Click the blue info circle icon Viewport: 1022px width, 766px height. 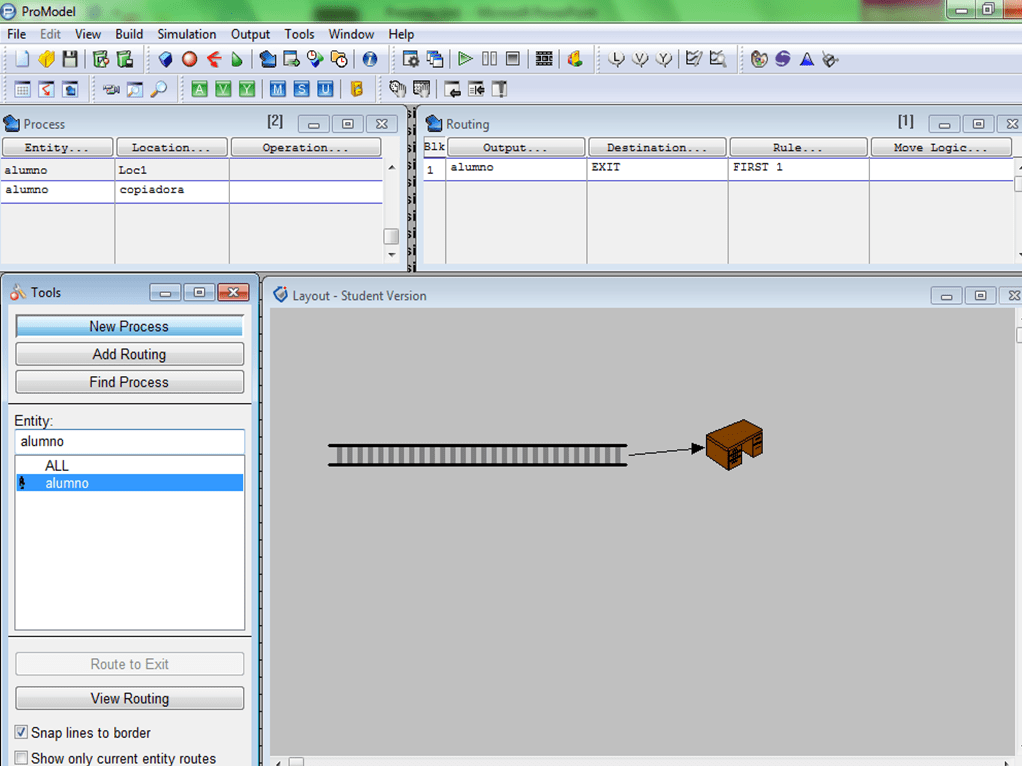pyautogui.click(x=369, y=60)
